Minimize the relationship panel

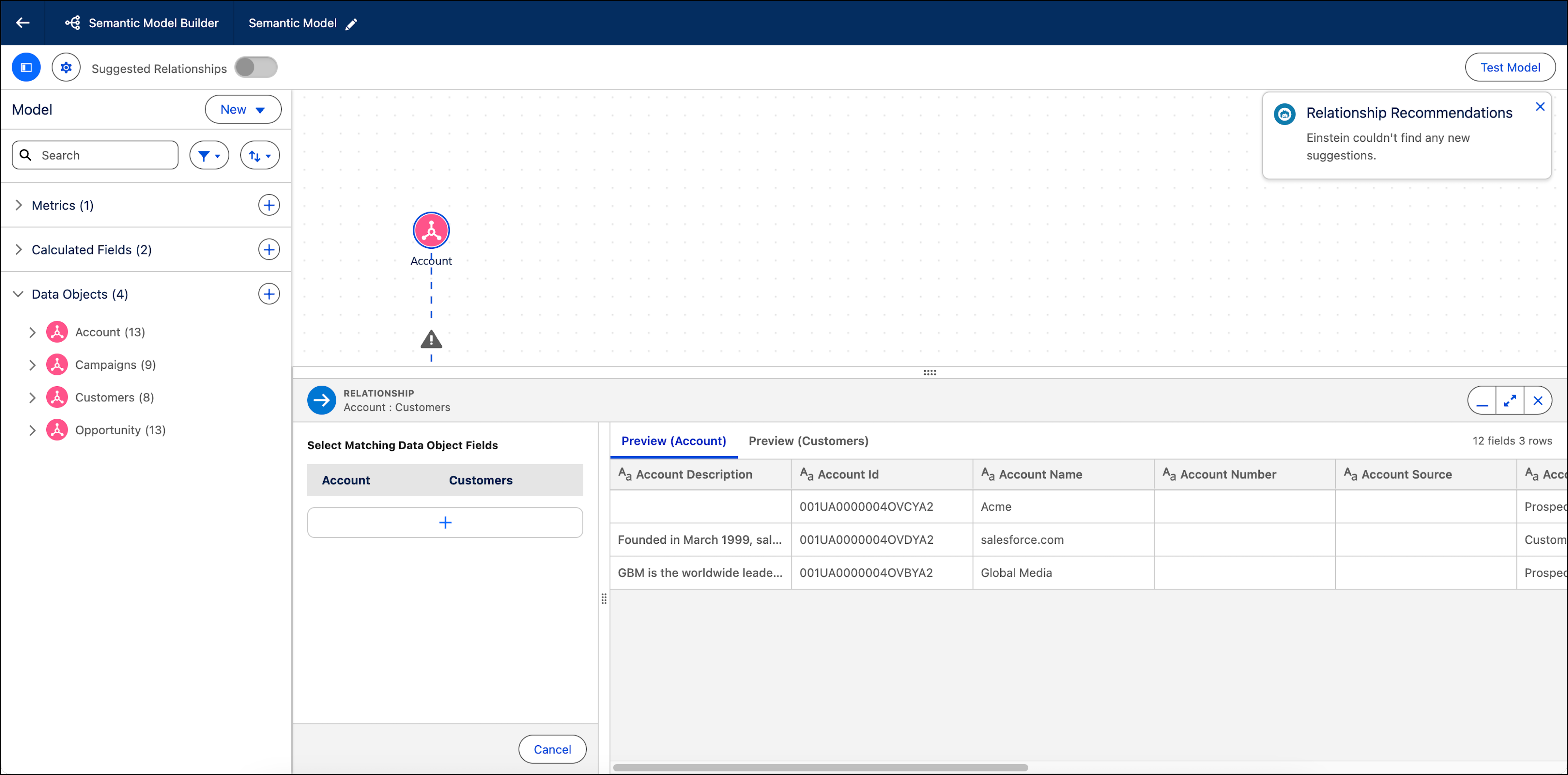coord(1482,401)
